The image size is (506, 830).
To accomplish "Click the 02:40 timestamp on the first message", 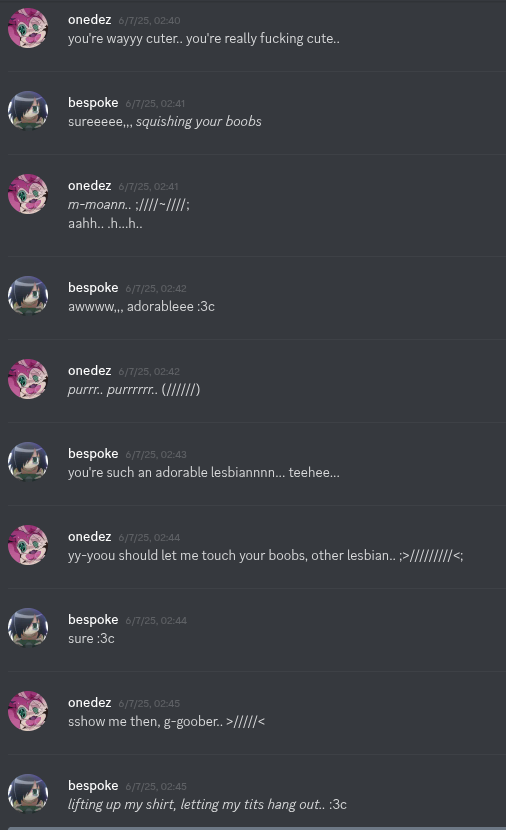I will (149, 21).
